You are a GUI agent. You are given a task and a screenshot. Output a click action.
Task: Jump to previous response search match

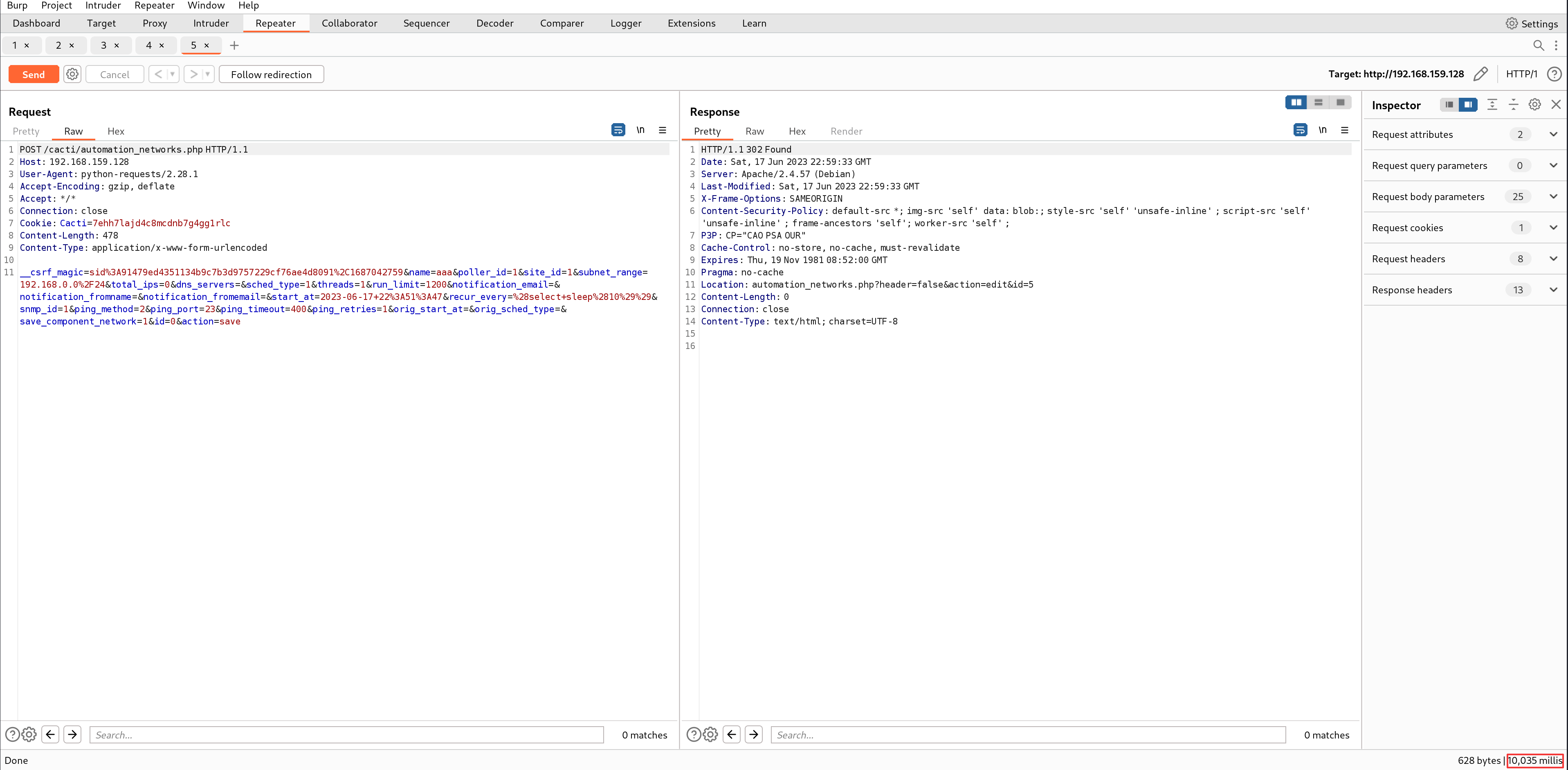(732, 735)
